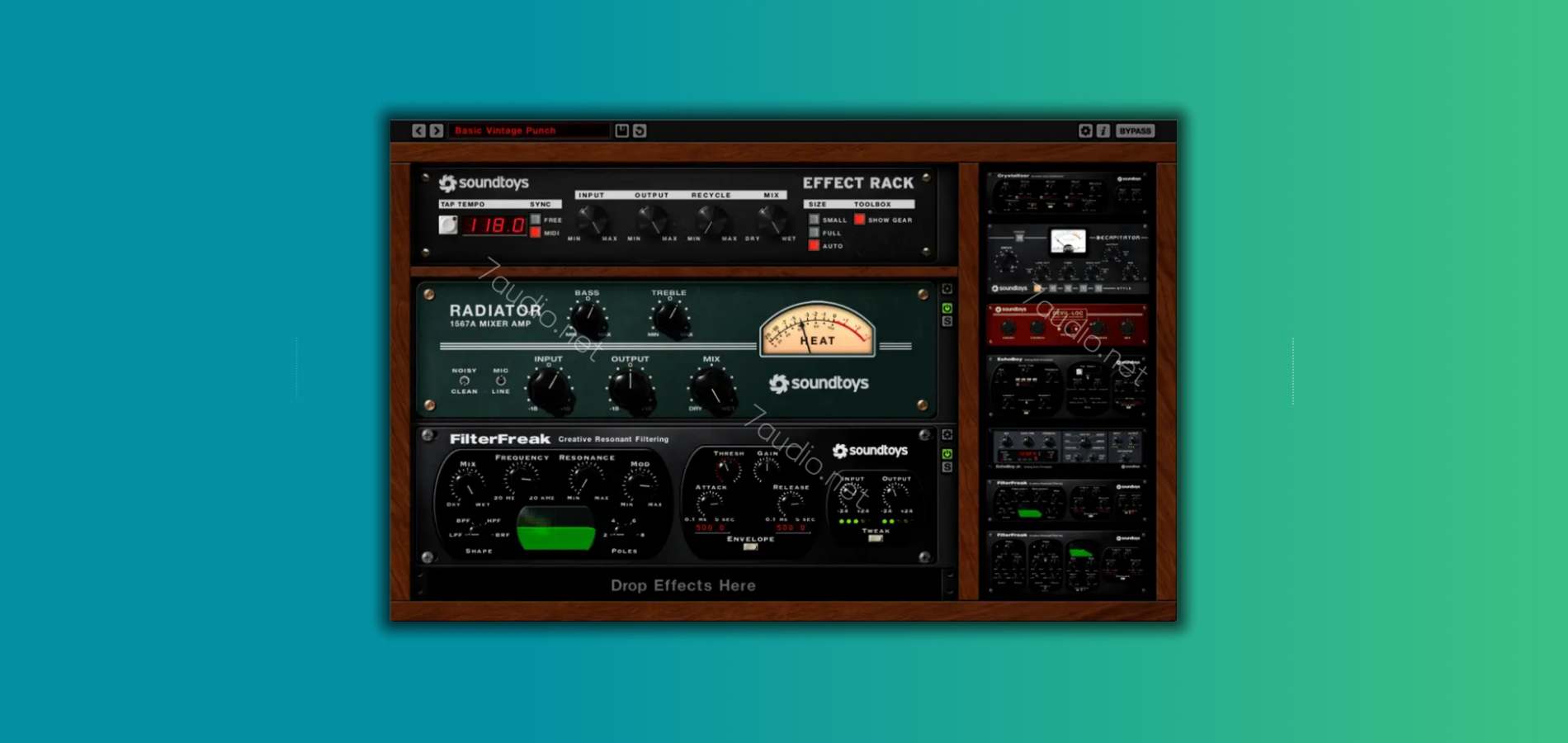Click the Effect Rack MIX knob
Viewport: 1568px width, 743px height.
click(x=772, y=220)
